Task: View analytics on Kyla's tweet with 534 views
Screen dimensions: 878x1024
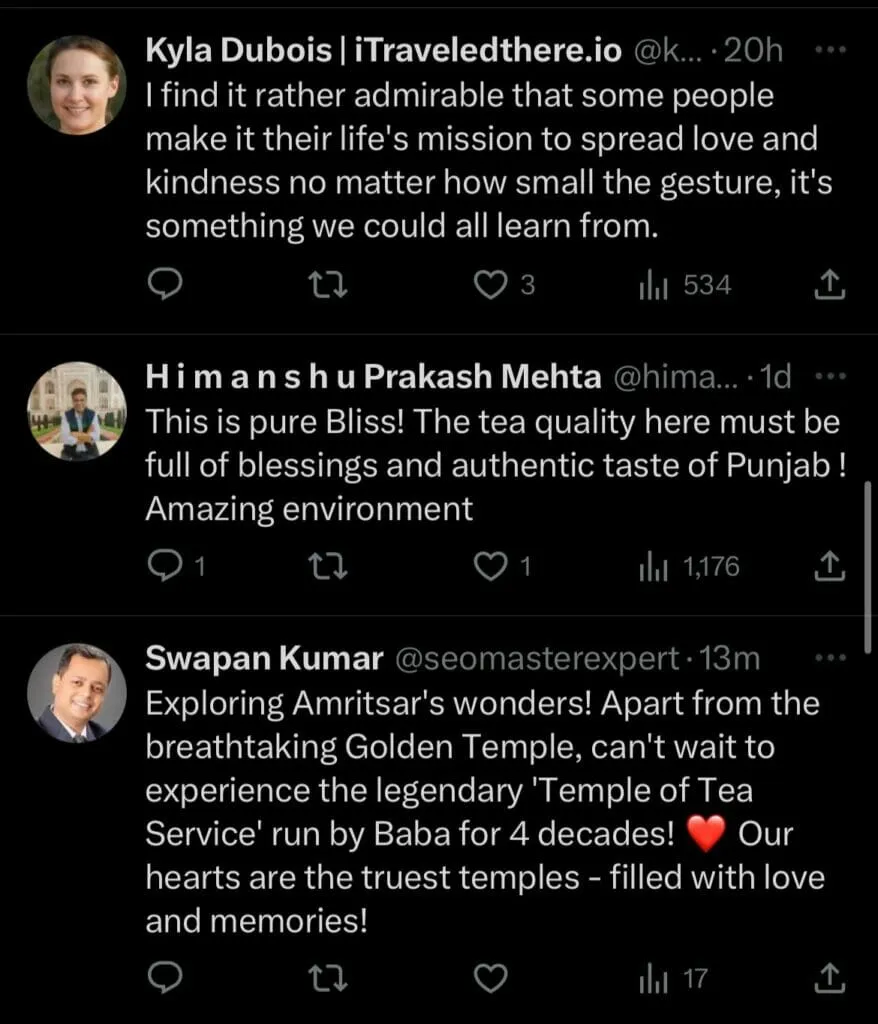Action: (x=685, y=285)
